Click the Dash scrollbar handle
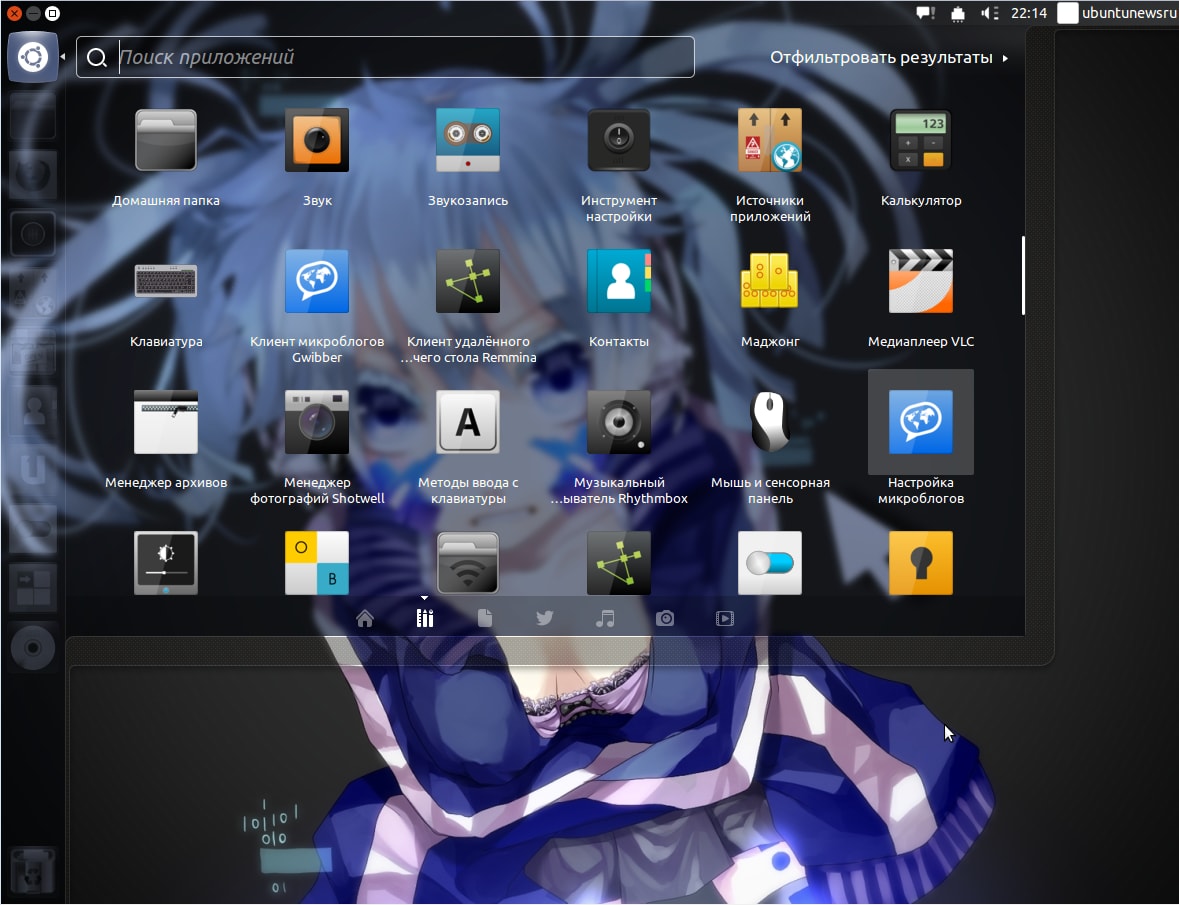This screenshot has height=905, width=1179. point(1023,275)
